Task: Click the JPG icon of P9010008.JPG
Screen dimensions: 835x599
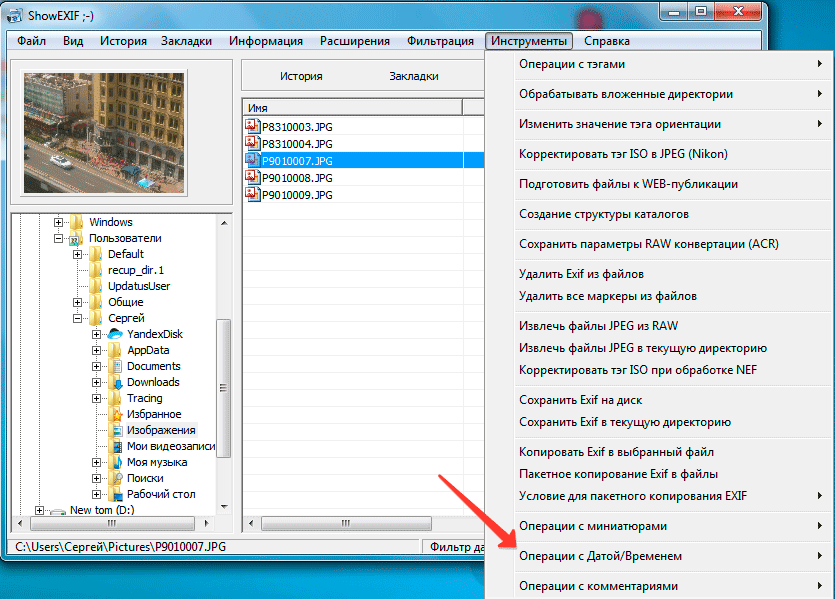Action: click(x=252, y=177)
